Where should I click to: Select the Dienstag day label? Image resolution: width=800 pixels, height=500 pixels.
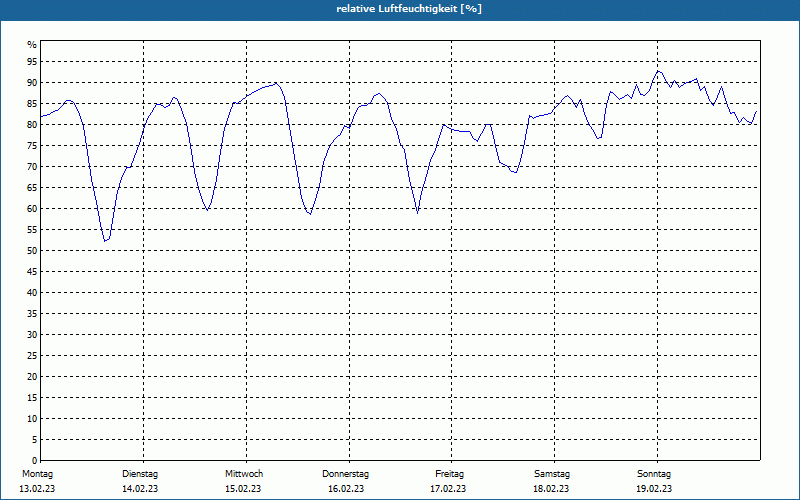point(140,474)
